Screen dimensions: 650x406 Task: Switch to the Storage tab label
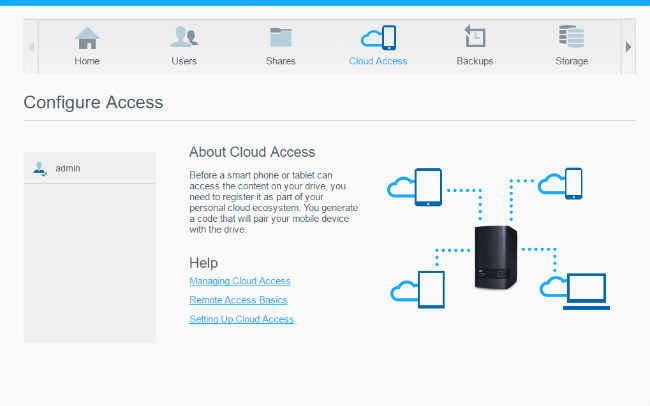point(572,61)
